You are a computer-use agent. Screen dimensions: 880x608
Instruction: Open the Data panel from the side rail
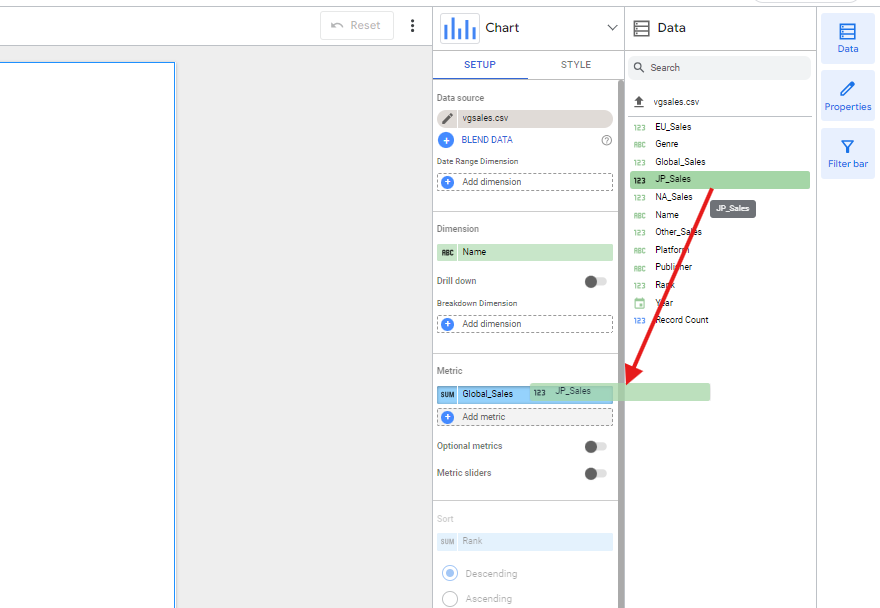847,38
